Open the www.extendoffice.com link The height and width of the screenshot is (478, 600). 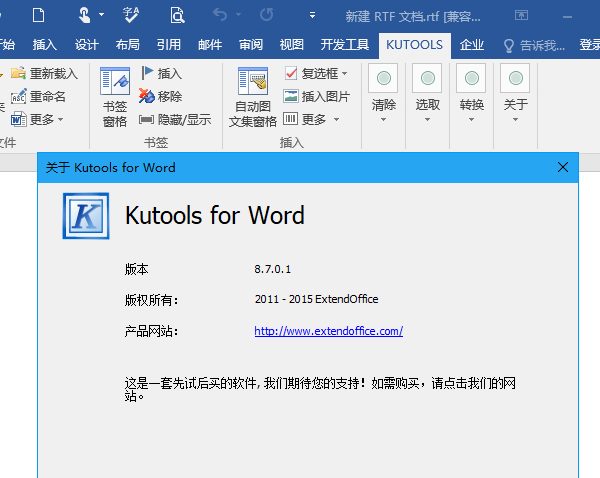click(x=328, y=330)
